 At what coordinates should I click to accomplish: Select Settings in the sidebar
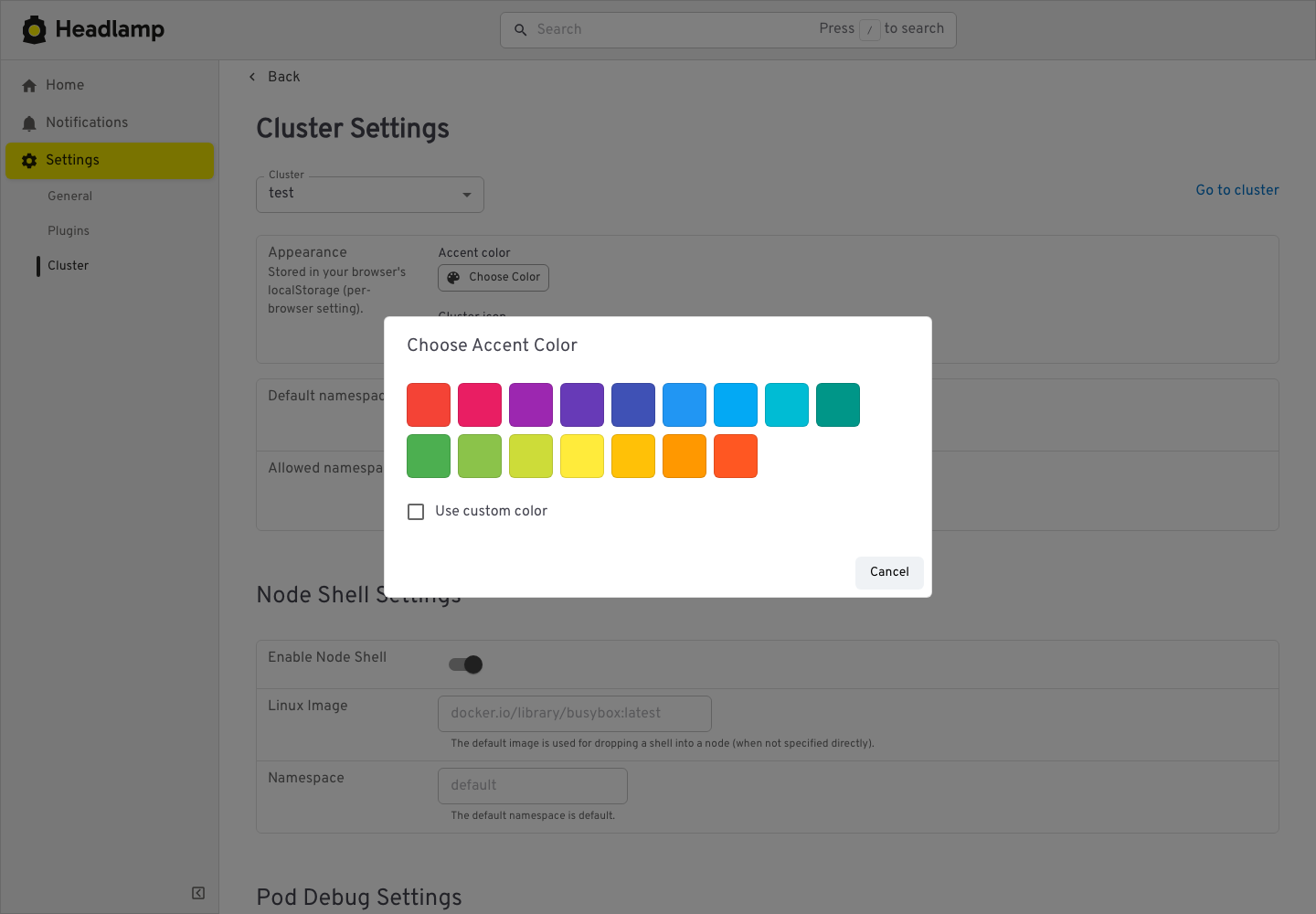coord(110,160)
